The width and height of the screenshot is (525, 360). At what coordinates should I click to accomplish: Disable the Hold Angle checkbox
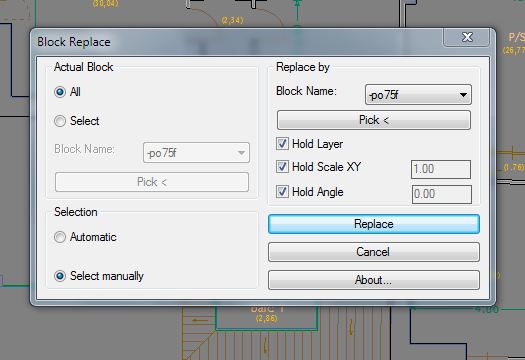(x=282, y=192)
